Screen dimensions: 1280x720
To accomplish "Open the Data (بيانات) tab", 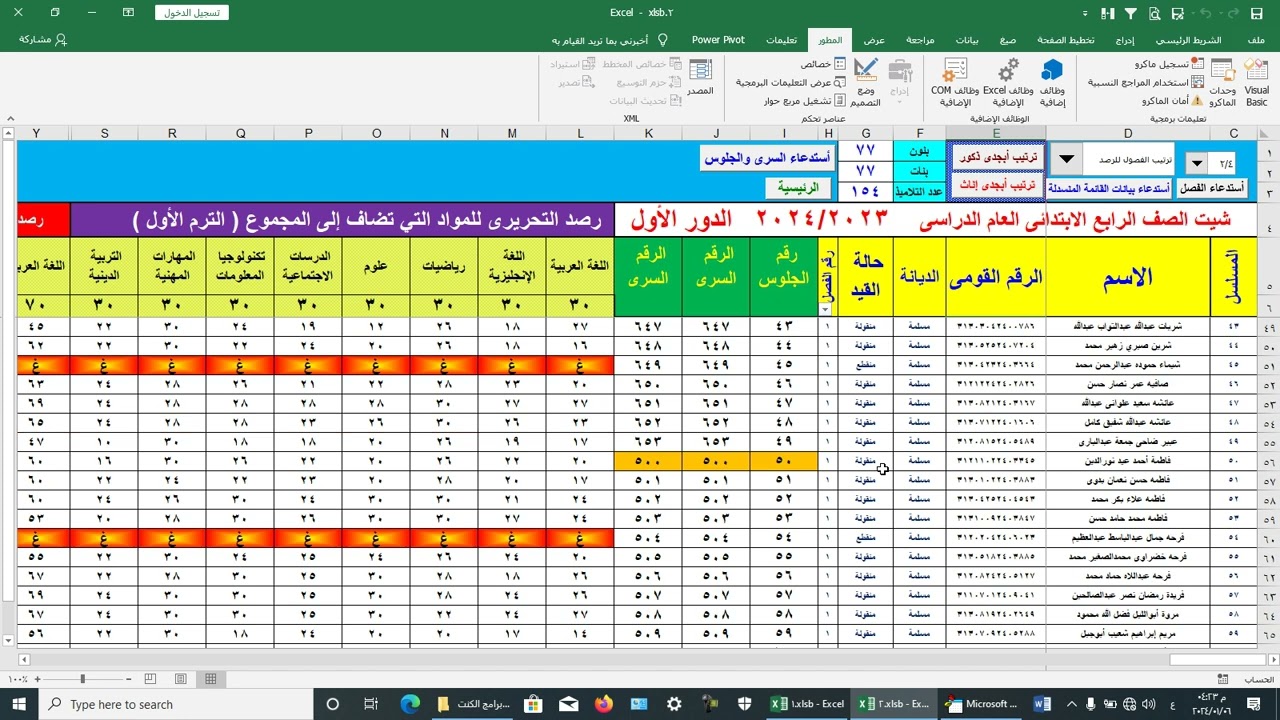I will coord(967,40).
